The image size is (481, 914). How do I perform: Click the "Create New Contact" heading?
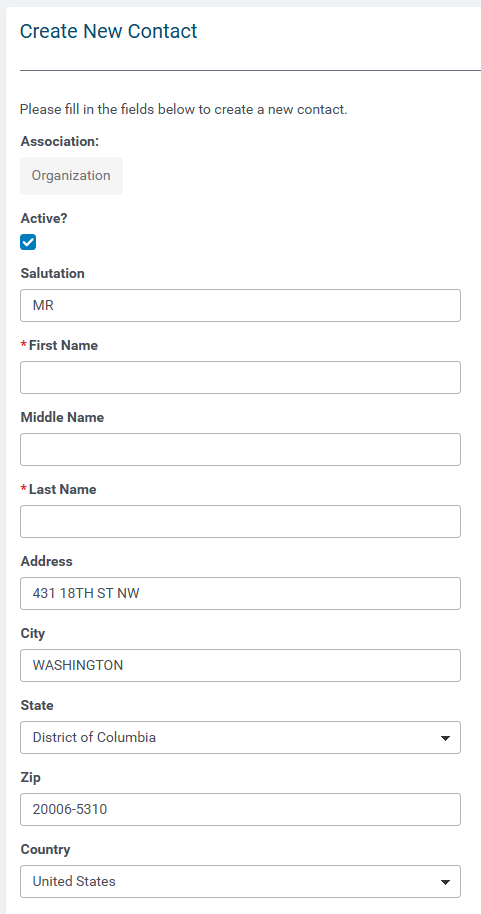click(x=108, y=31)
